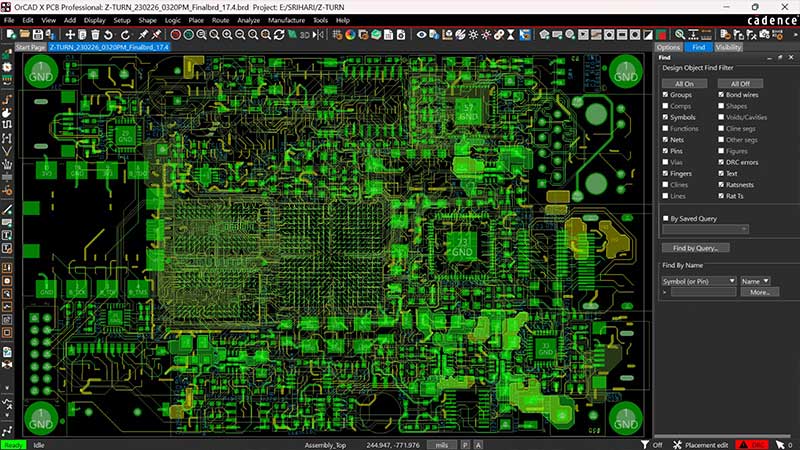
Task: Click the Open folder icon
Action: pos(24,35)
